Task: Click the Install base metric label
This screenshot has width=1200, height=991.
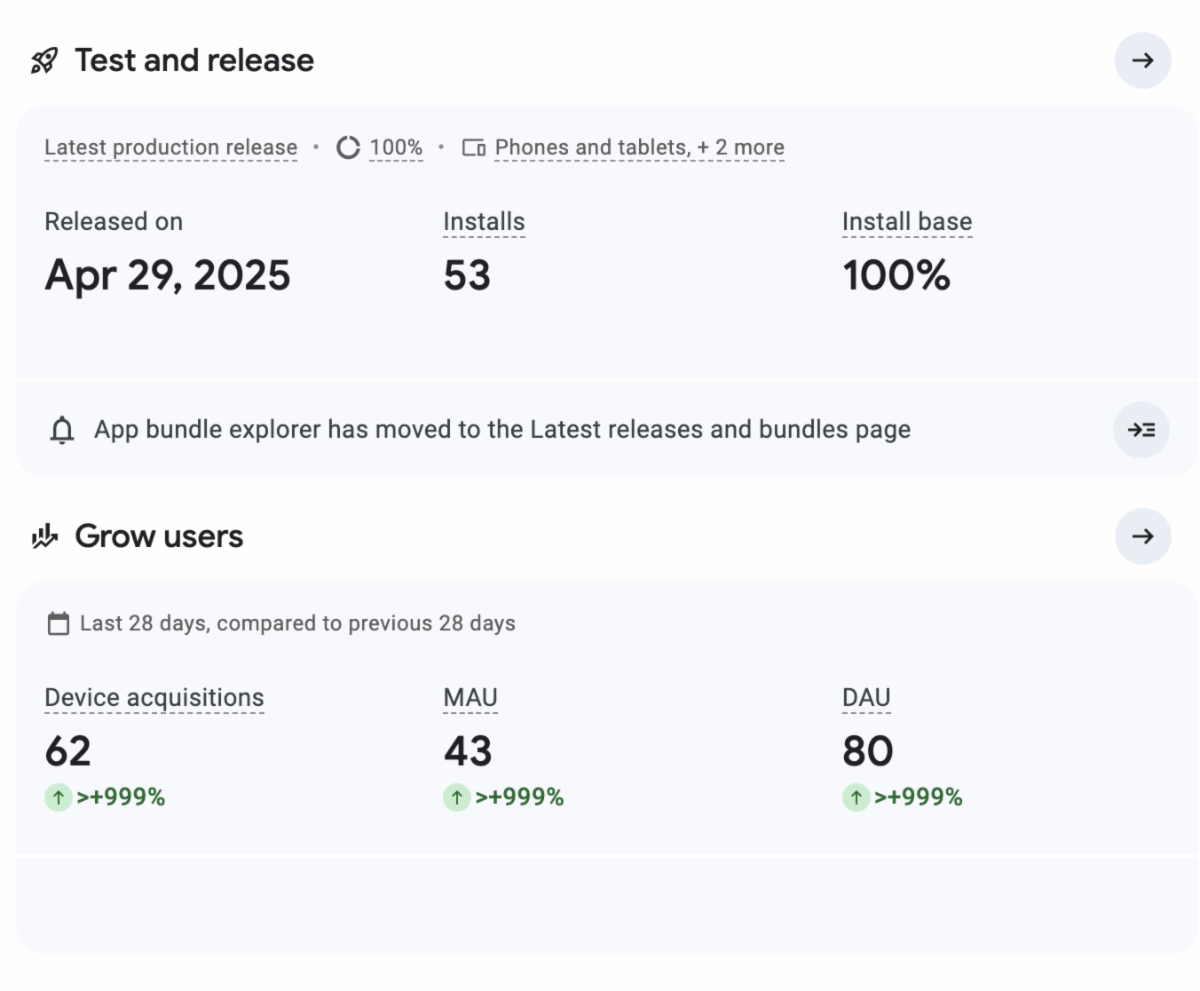Action: pyautogui.click(x=907, y=222)
